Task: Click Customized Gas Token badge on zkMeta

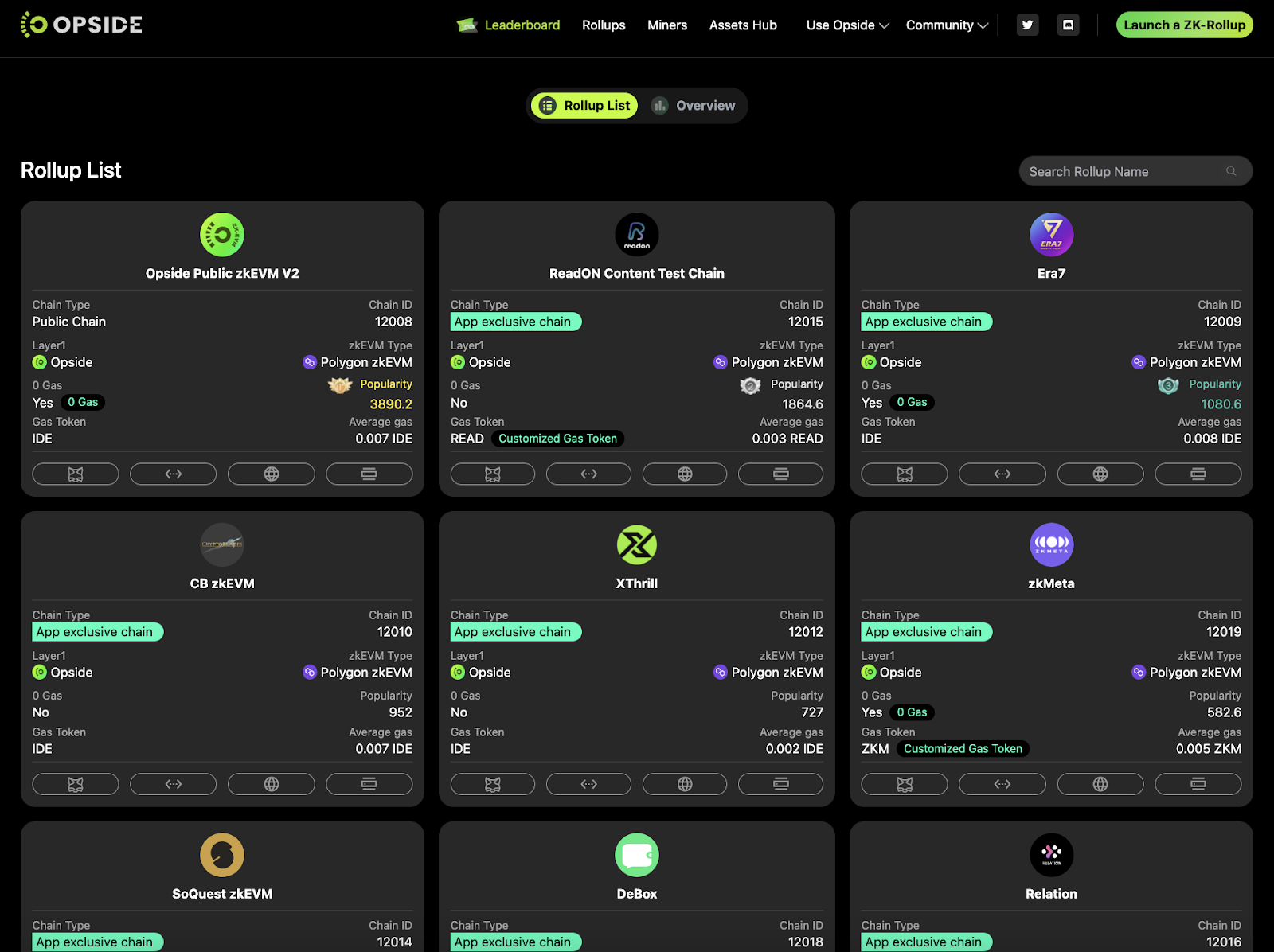Action: (963, 749)
